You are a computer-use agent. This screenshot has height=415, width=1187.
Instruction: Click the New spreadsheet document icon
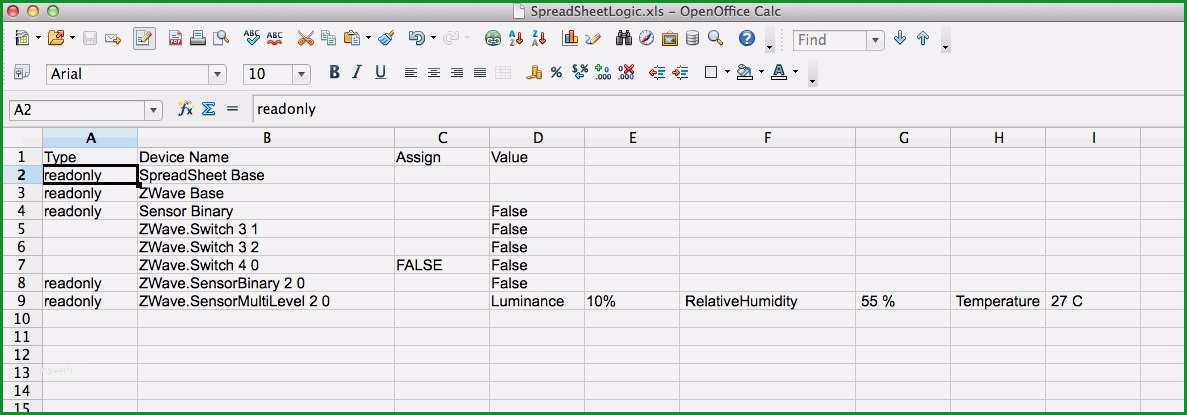pyautogui.click(x=21, y=38)
